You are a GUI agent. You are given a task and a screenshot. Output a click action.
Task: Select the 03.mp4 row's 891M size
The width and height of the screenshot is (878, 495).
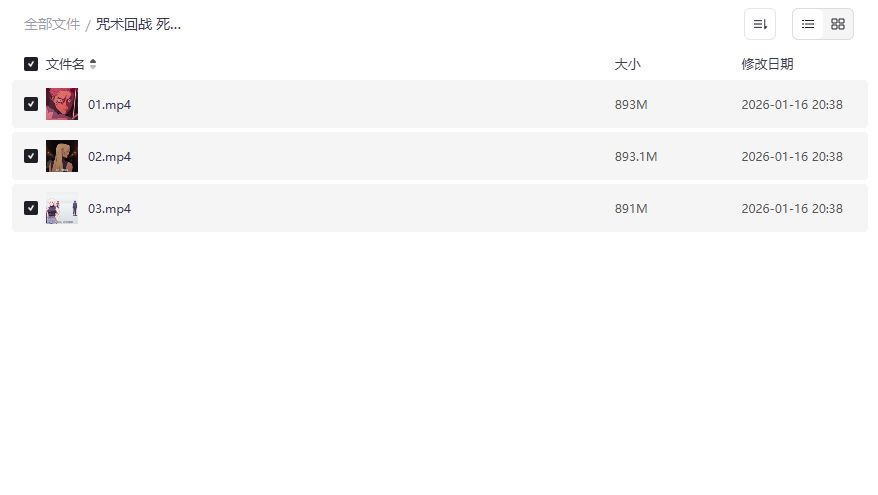click(x=631, y=208)
